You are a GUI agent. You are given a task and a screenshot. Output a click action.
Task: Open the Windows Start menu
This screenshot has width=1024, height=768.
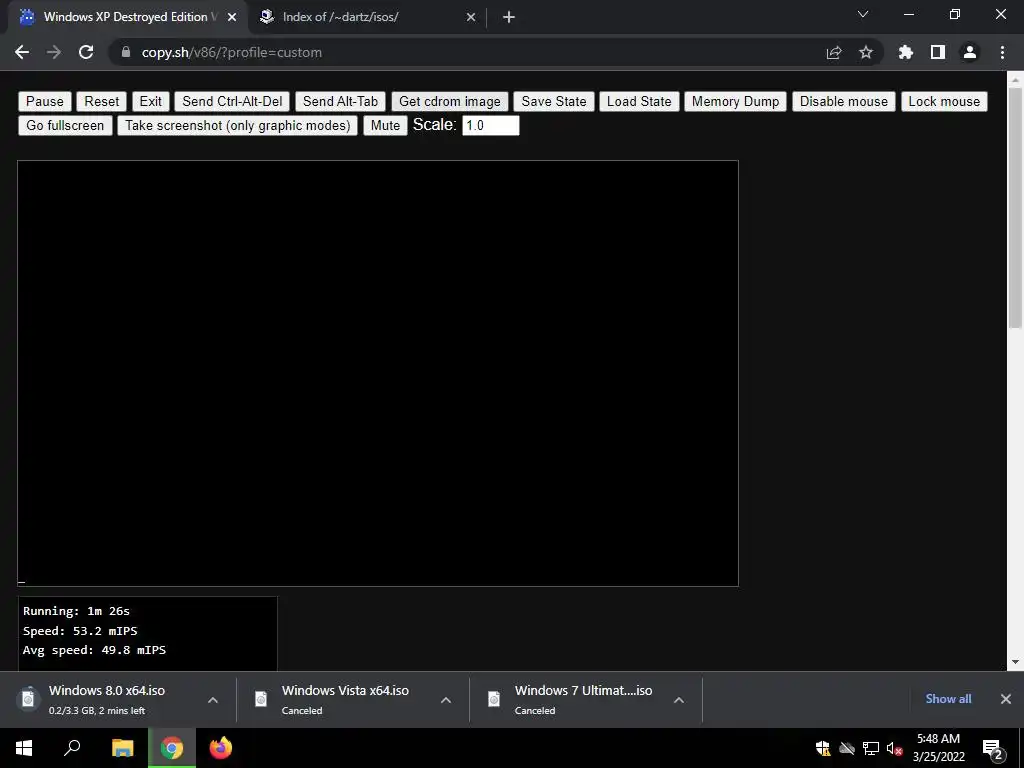pos(24,748)
